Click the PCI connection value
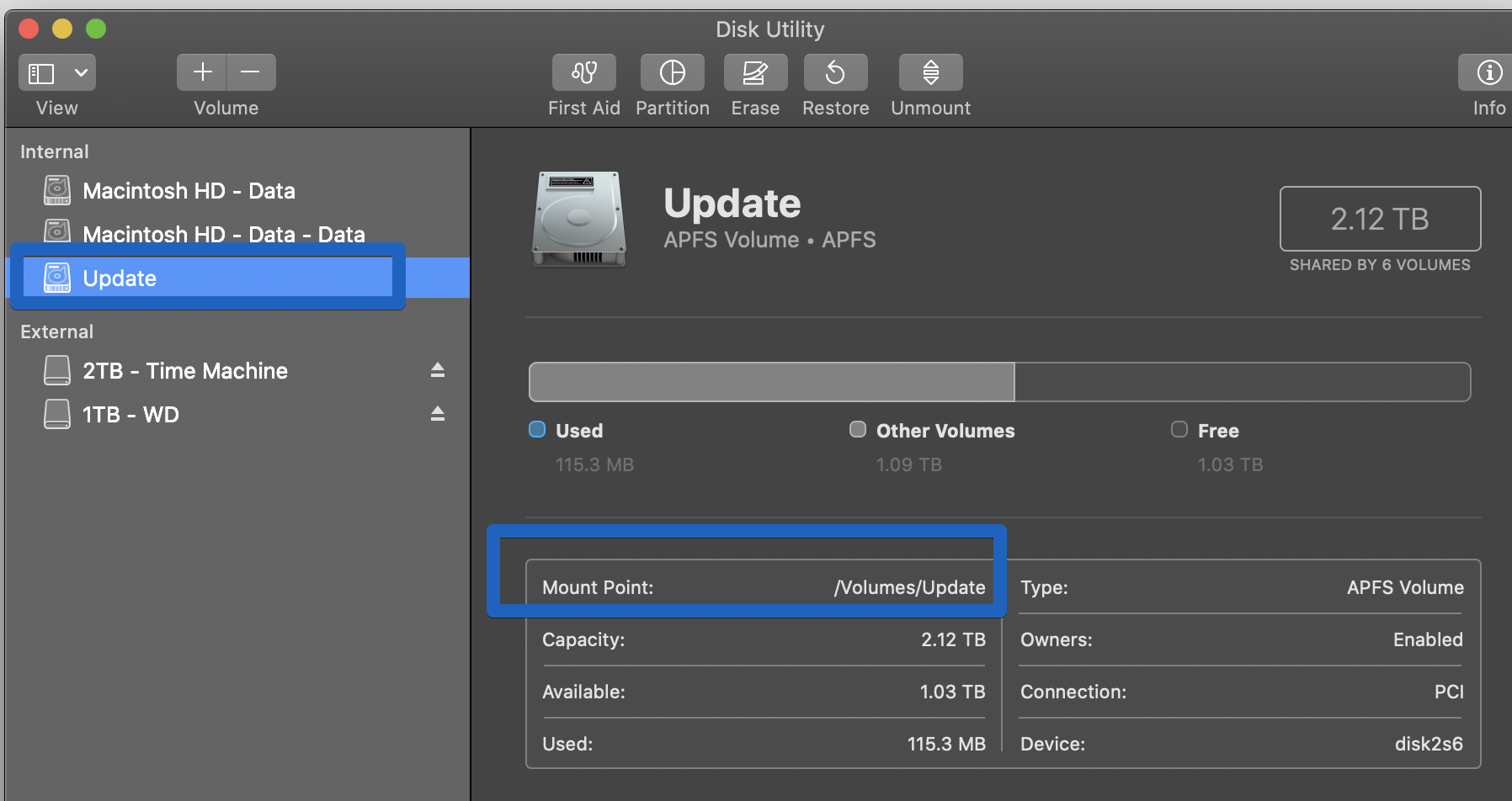The width and height of the screenshot is (1512, 801). [x=1449, y=692]
